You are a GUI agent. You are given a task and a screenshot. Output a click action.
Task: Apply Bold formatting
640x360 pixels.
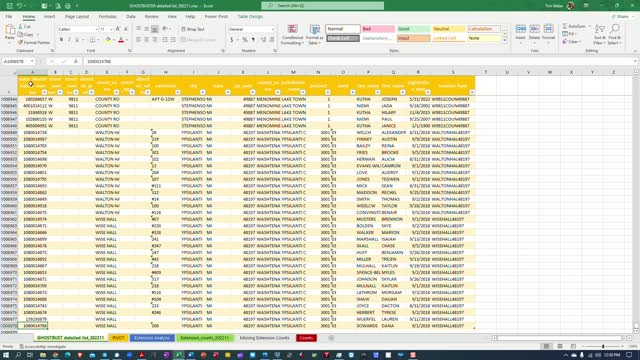point(61,40)
